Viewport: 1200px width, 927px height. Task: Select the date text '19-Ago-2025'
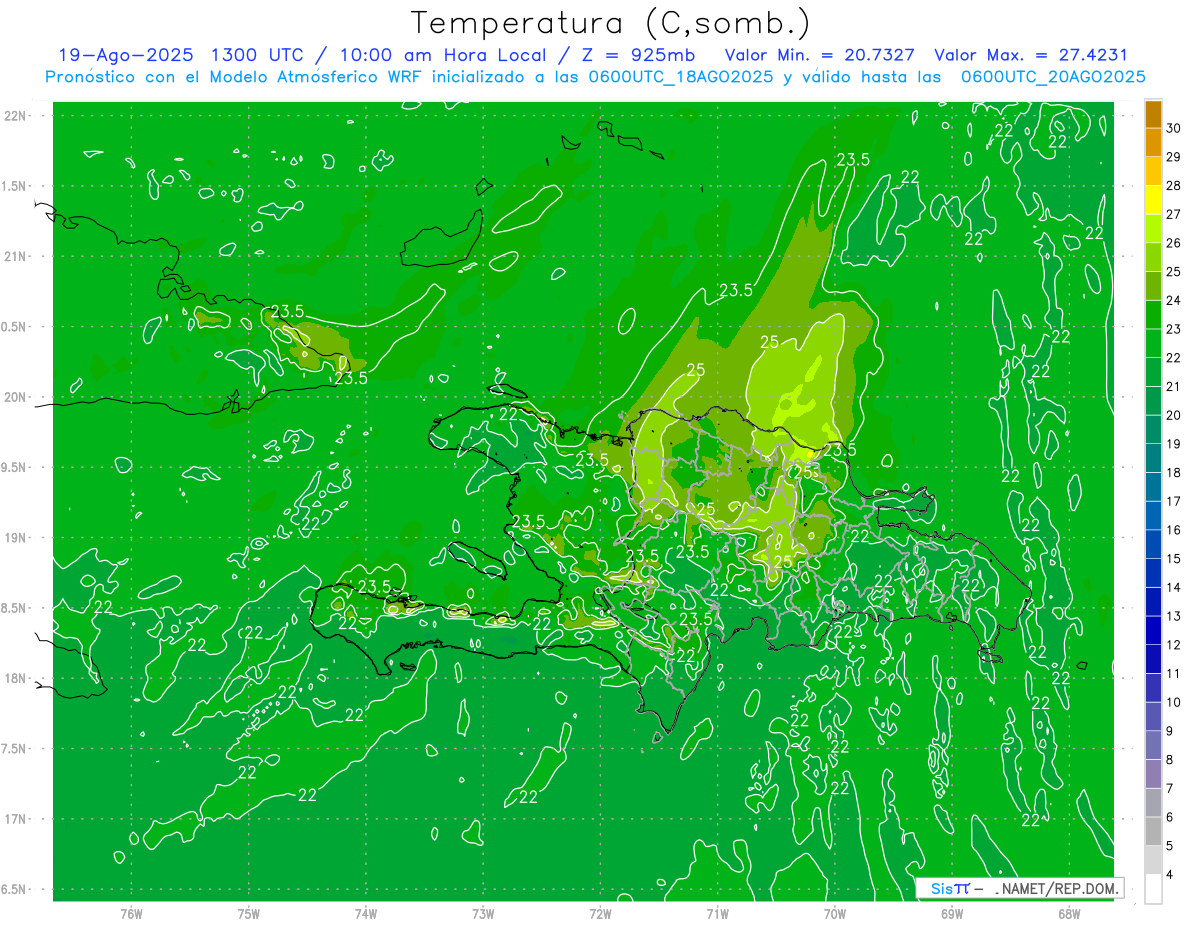point(125,55)
